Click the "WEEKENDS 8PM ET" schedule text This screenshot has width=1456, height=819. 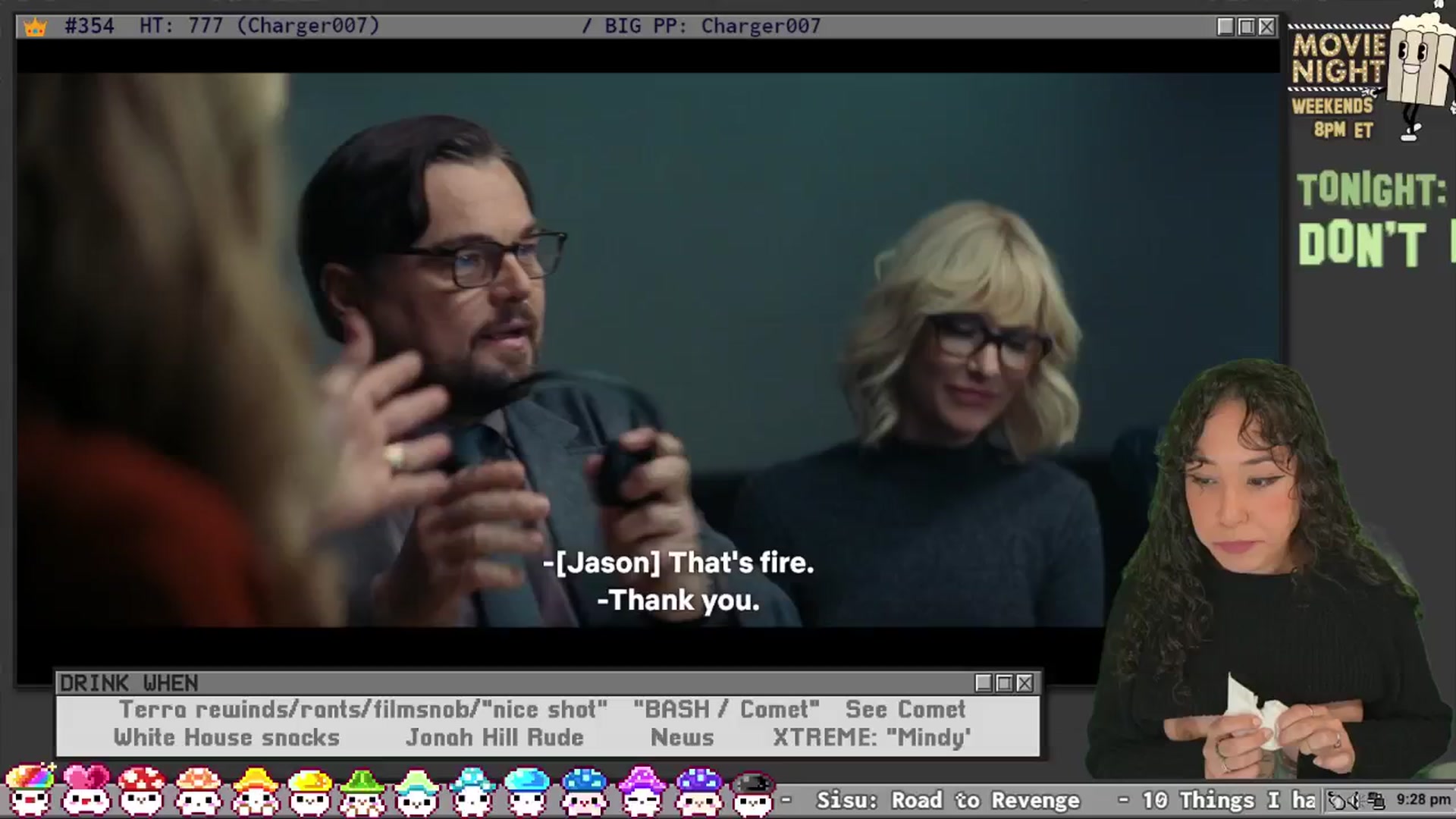coord(1333,118)
